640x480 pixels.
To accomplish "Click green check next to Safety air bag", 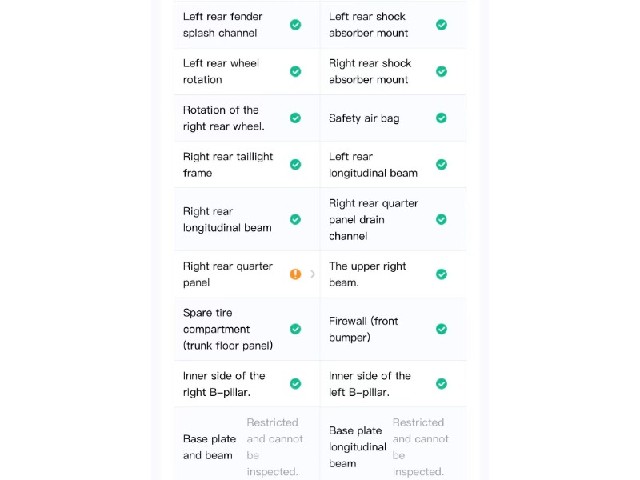I will (x=441, y=118).
